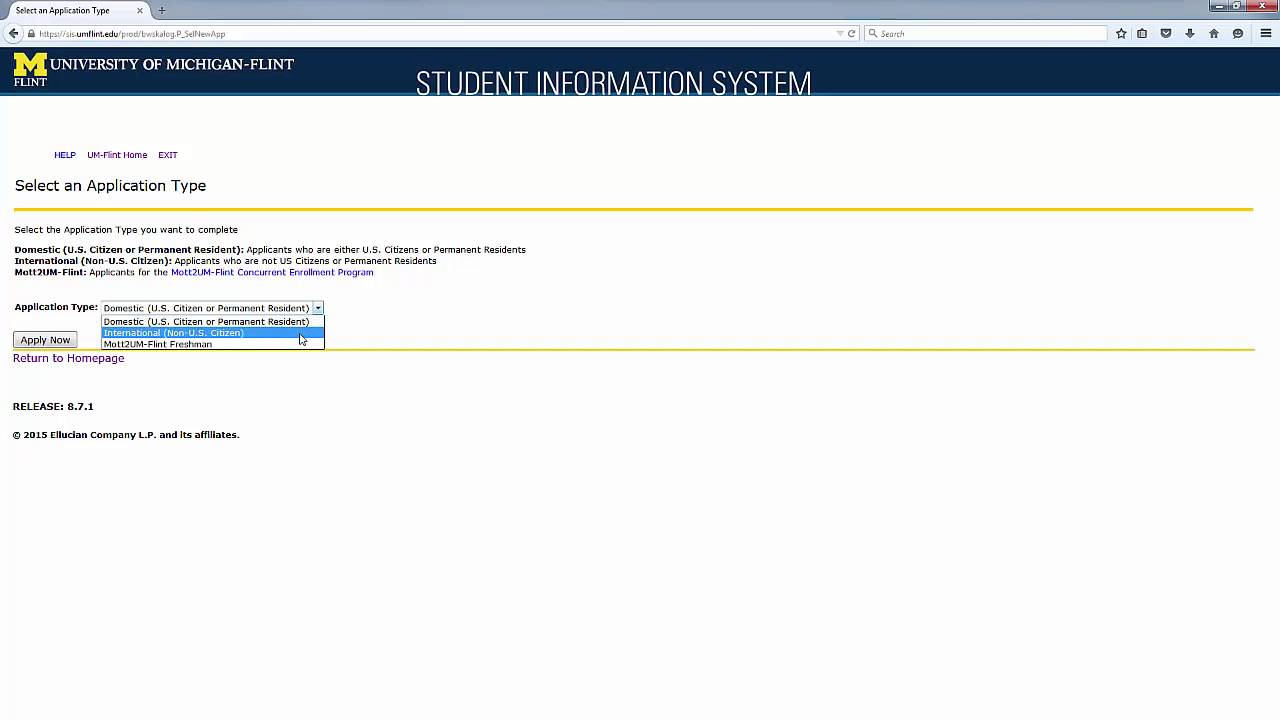Restore down the browser window

coord(1237,5)
